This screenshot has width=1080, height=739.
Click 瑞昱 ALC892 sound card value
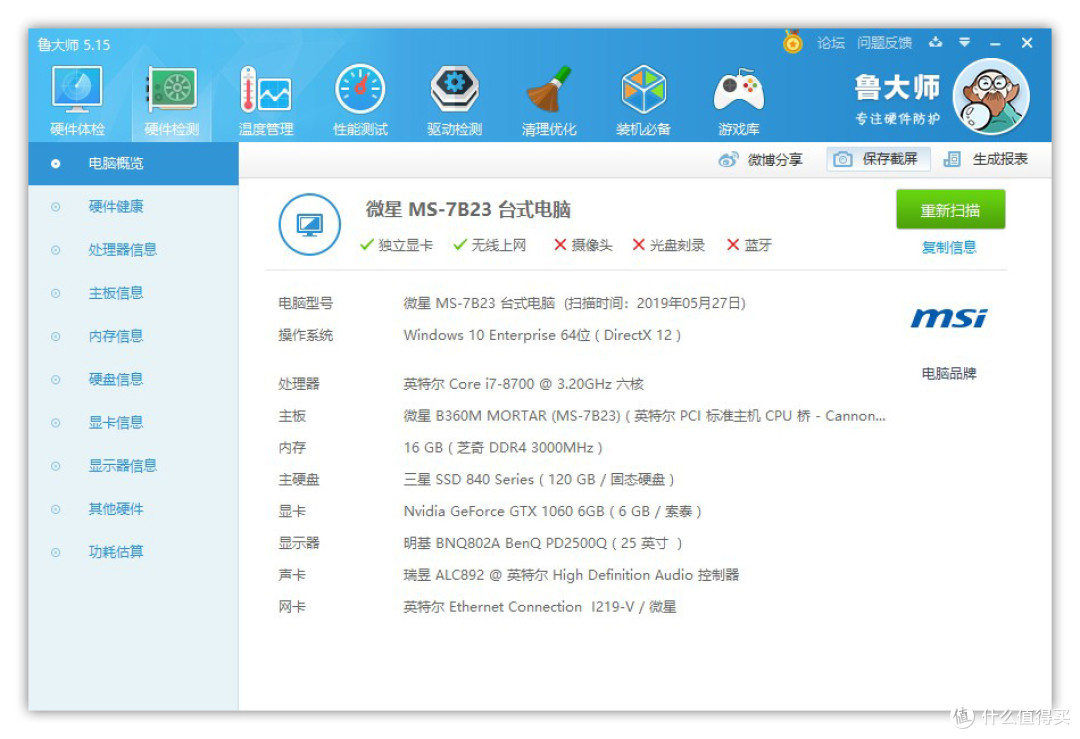point(571,575)
